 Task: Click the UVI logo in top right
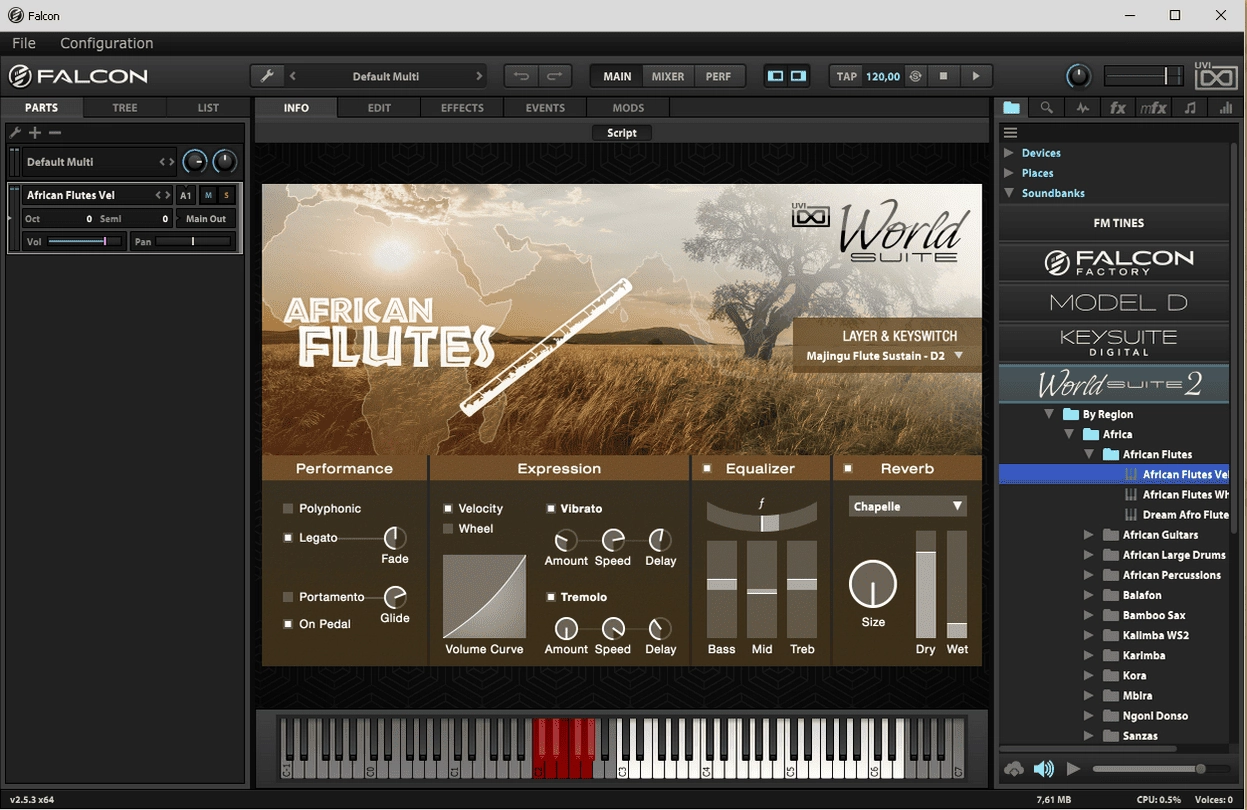(x=1216, y=76)
